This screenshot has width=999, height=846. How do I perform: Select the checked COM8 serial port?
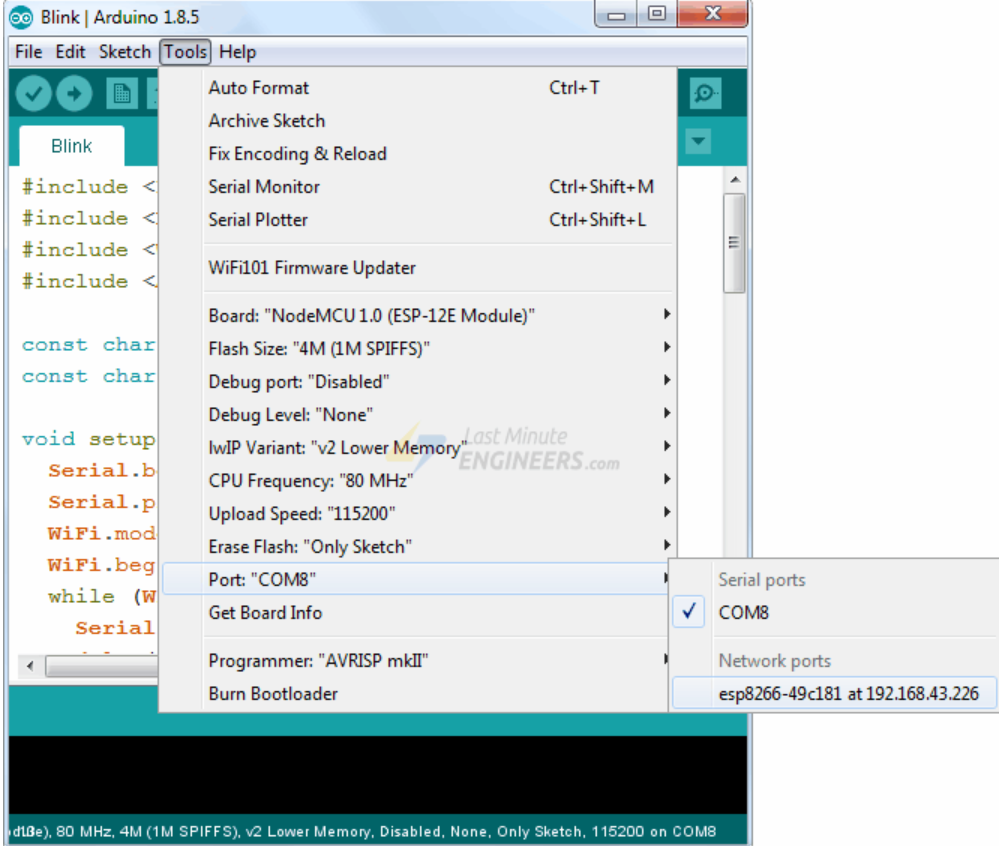pyautogui.click(x=743, y=613)
